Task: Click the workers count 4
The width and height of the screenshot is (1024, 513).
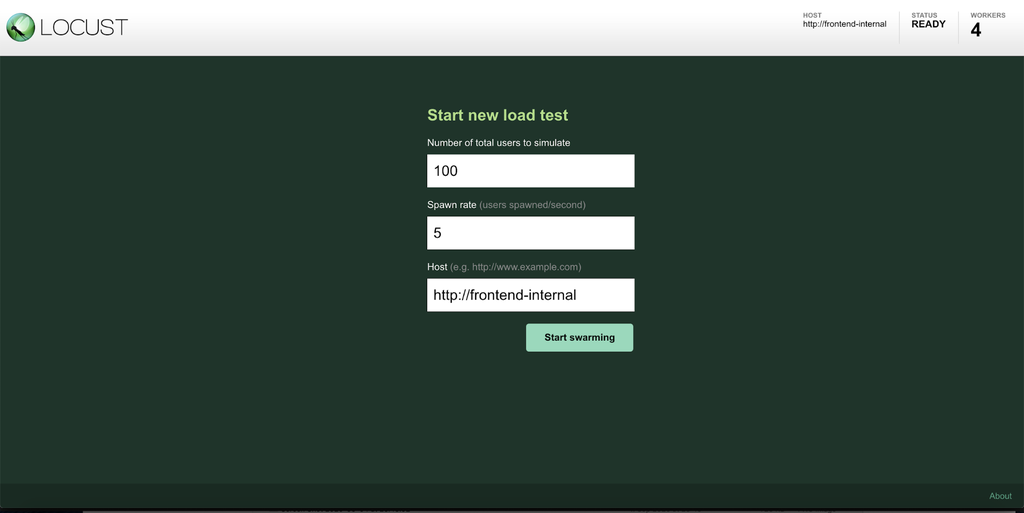Action: click(x=976, y=30)
